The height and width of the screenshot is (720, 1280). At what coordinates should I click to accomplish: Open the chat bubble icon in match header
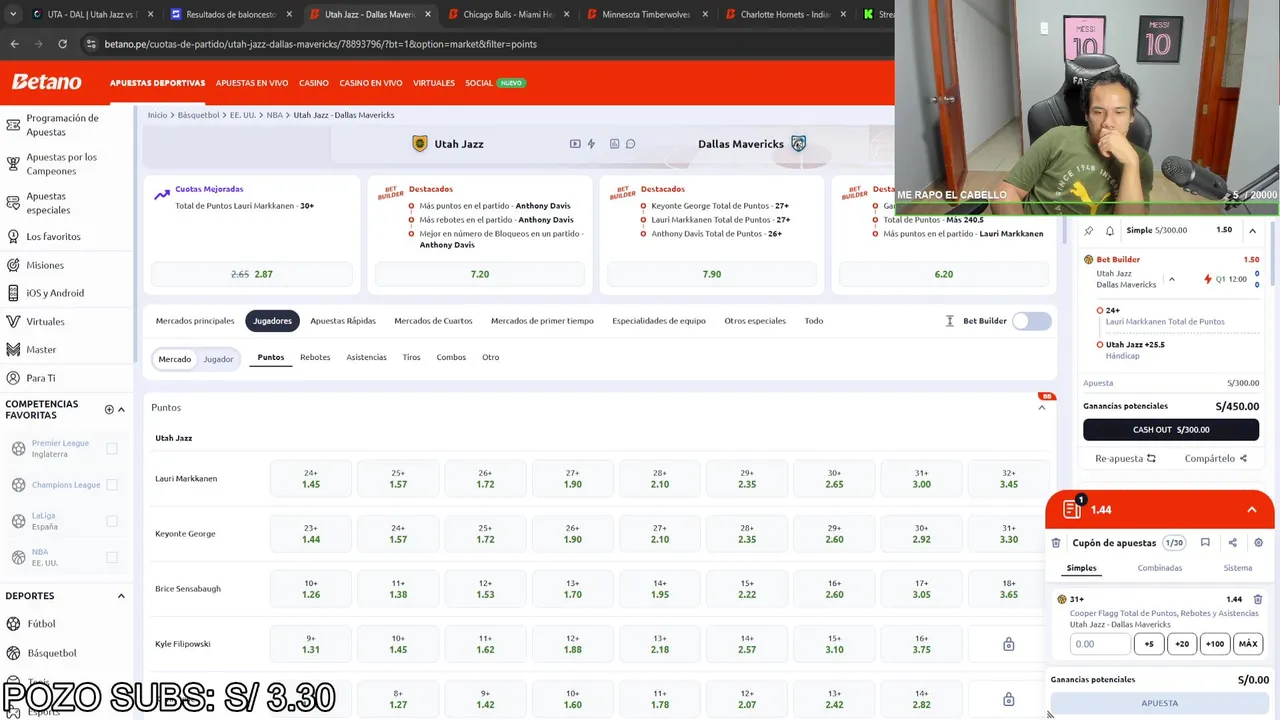pos(631,144)
